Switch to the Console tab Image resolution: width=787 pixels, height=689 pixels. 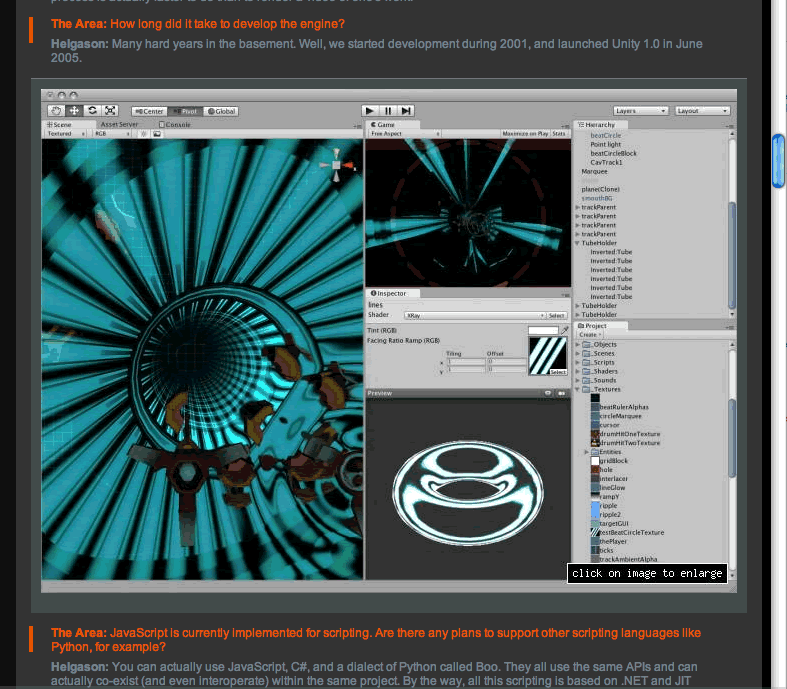175,124
